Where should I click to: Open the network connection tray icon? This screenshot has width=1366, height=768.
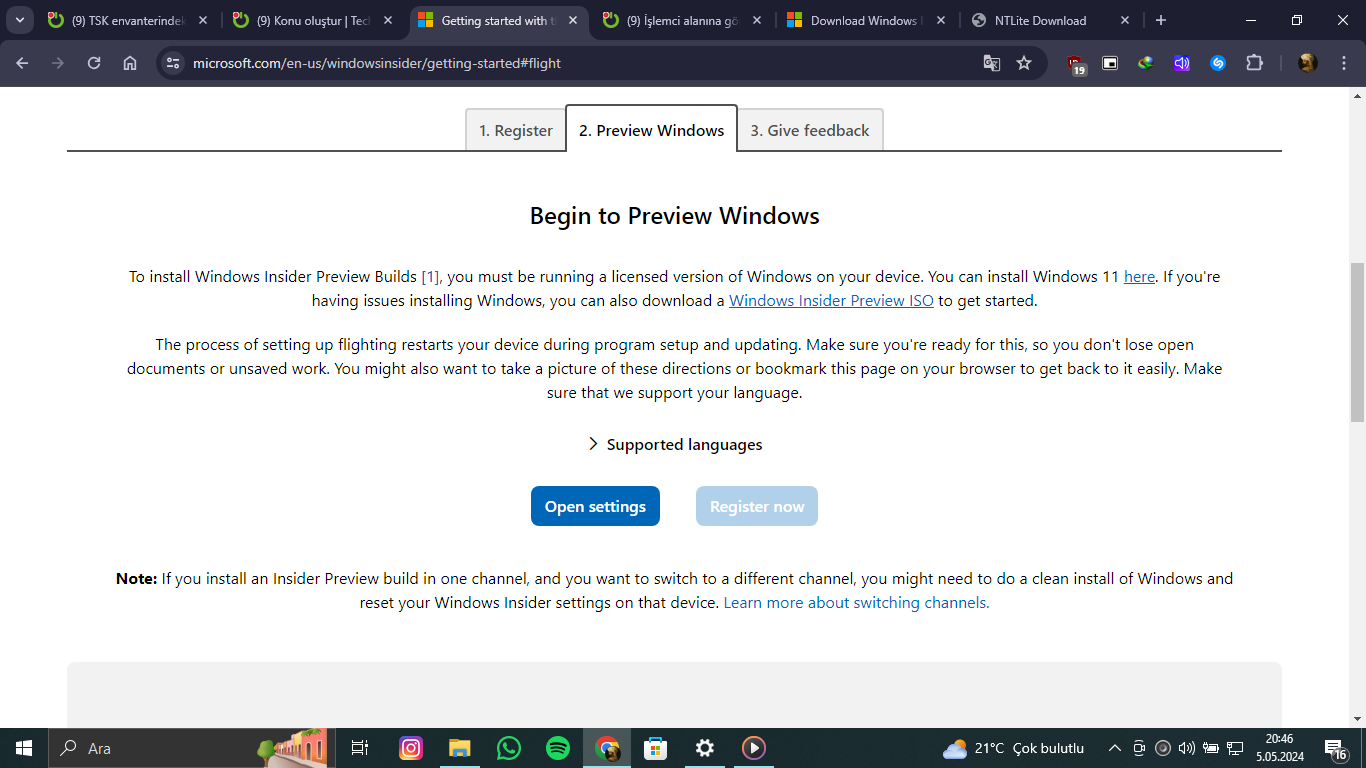click(1235, 748)
